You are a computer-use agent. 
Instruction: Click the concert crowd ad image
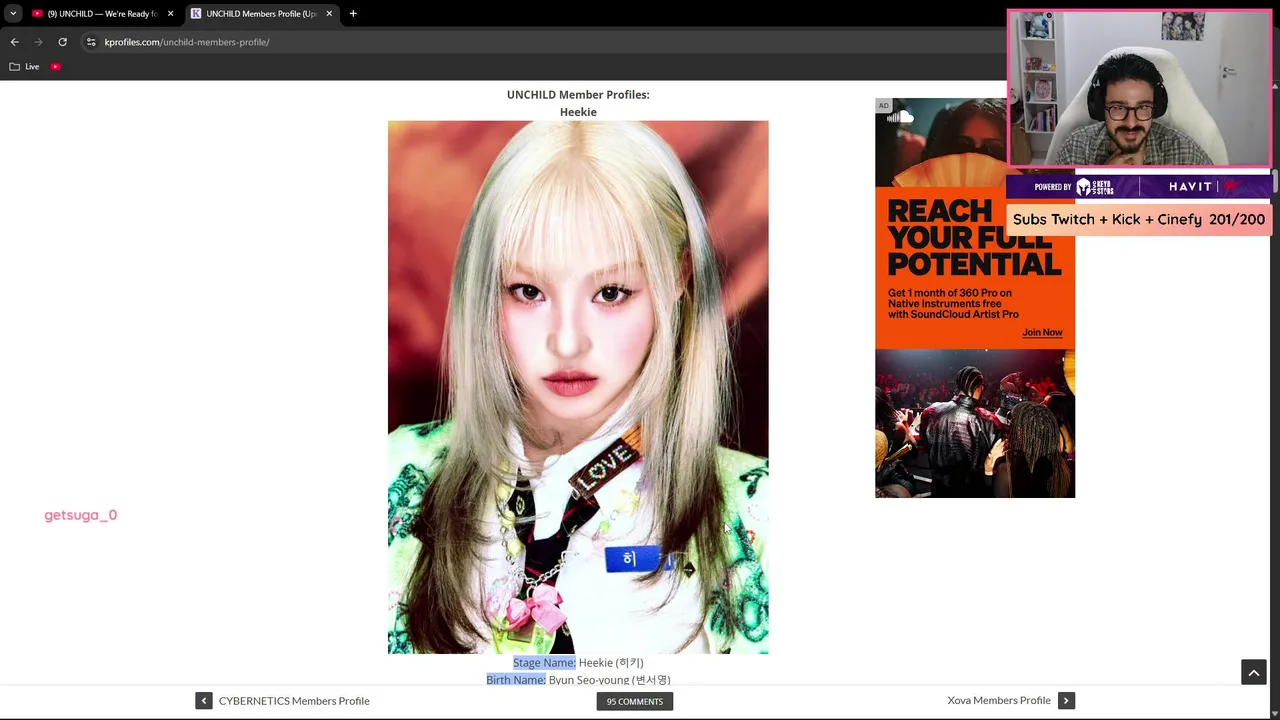[x=975, y=423]
